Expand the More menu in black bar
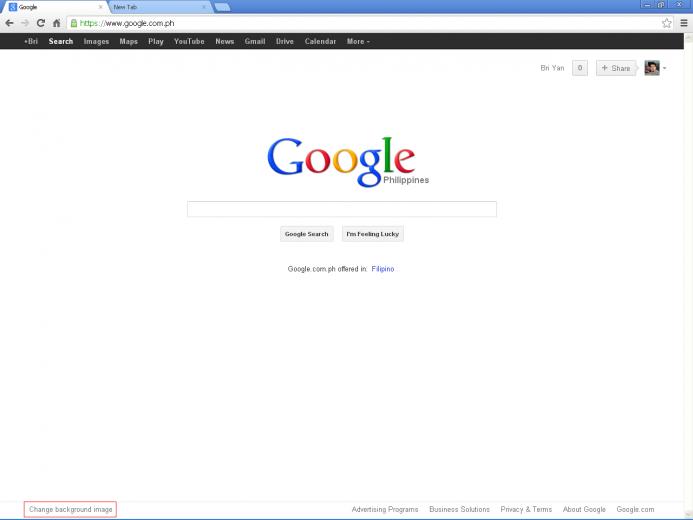693x520 pixels. (358, 42)
